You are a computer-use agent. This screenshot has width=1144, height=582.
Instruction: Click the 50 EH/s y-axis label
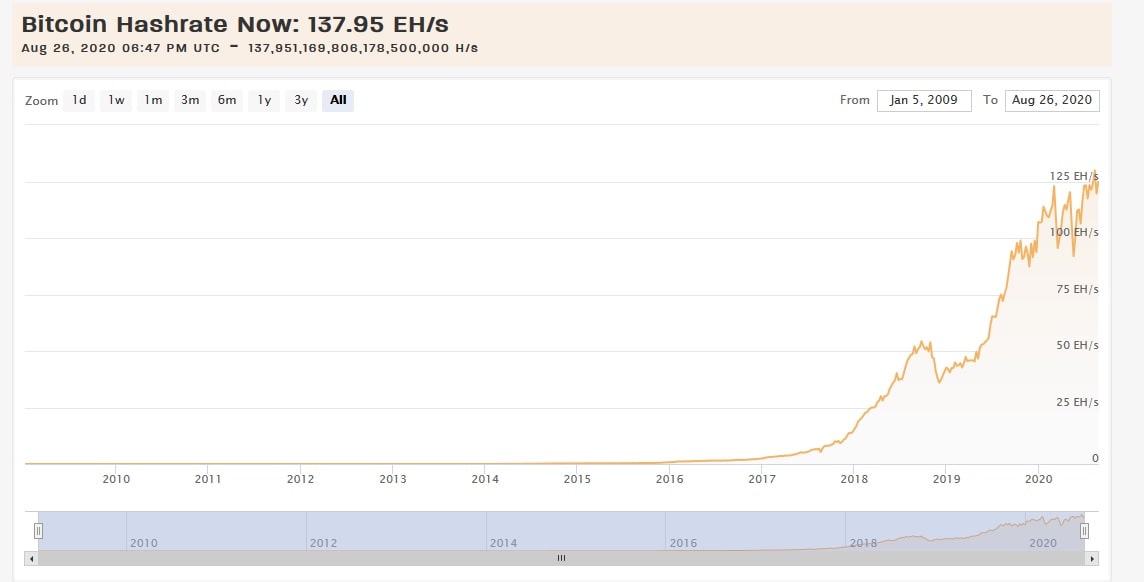(1078, 345)
